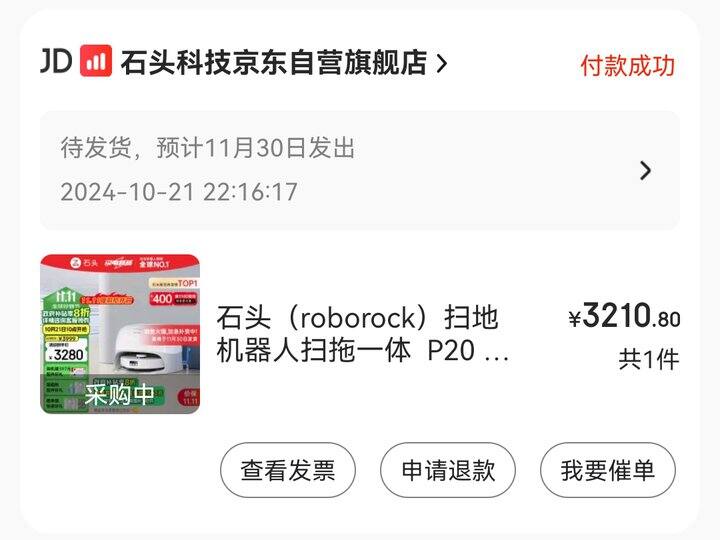720x540 pixels.
Task: Click the red bar-chart store badge icon
Action: (x=96, y=61)
